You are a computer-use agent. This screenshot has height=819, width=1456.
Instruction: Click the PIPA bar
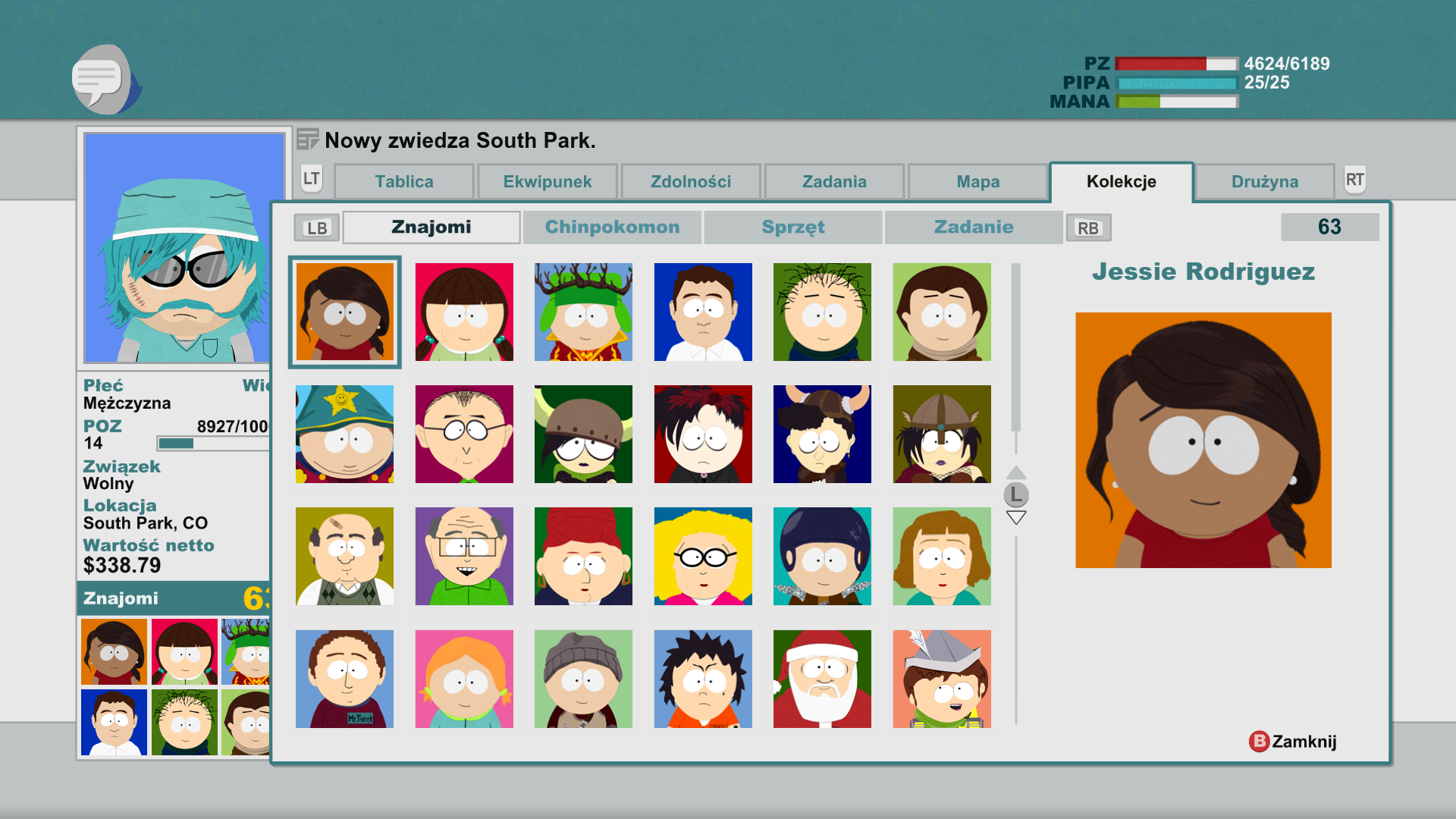(x=1177, y=83)
